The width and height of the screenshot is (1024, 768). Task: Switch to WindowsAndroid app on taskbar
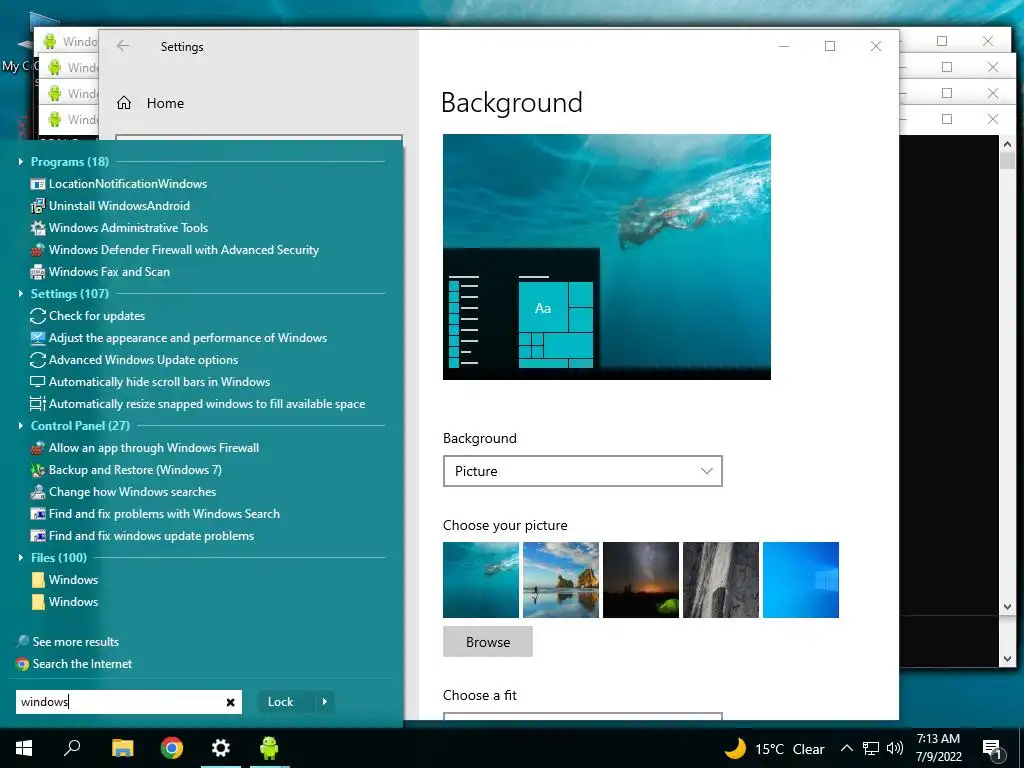(x=269, y=748)
